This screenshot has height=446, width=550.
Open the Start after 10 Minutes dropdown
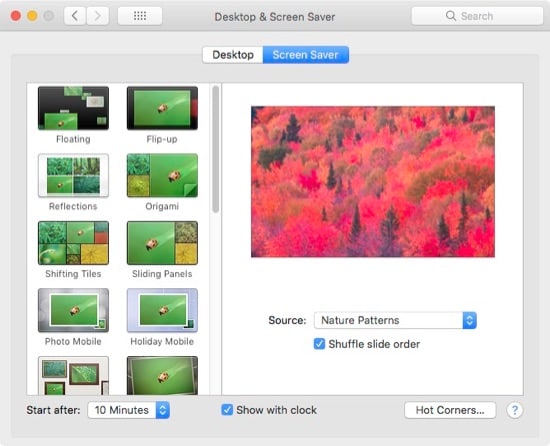[x=129, y=410]
